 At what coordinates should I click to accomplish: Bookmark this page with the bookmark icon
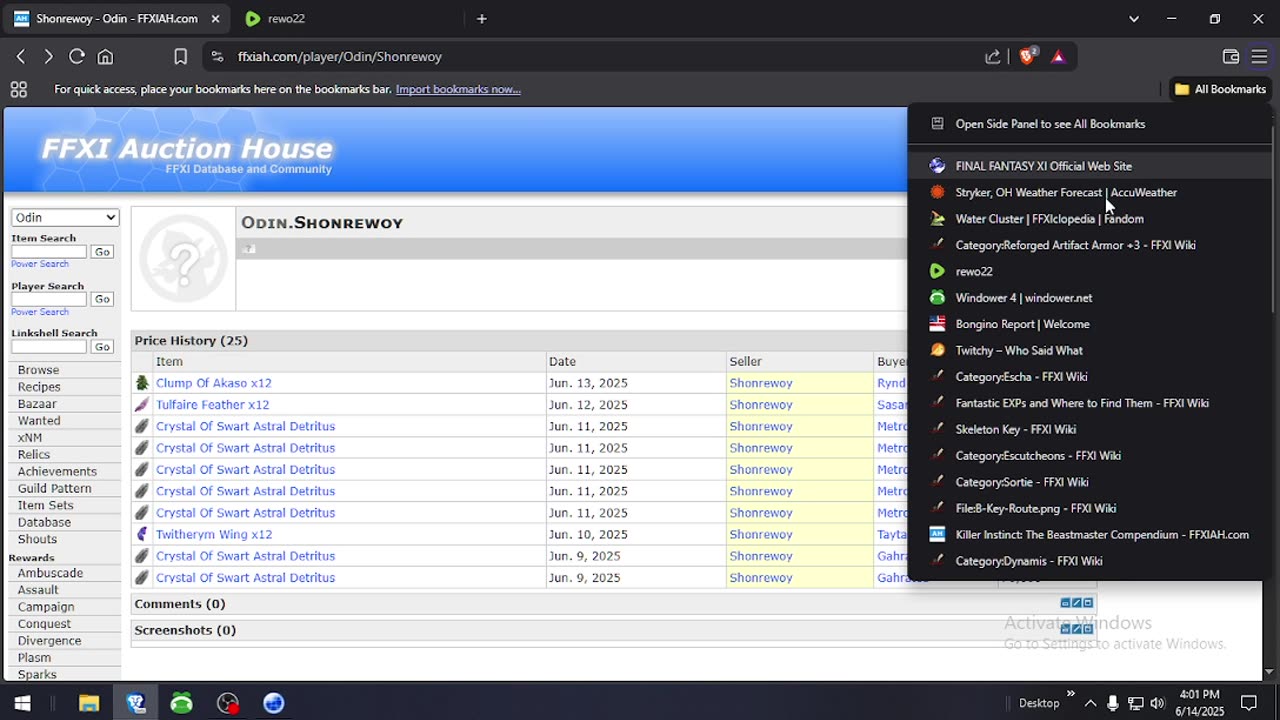[181, 57]
